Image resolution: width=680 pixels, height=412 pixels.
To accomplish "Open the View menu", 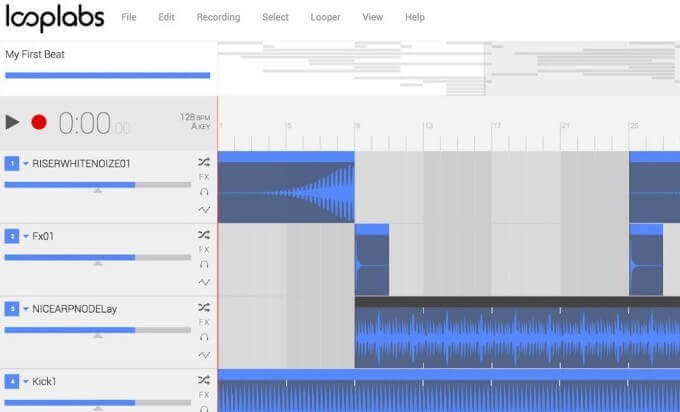I will (373, 17).
